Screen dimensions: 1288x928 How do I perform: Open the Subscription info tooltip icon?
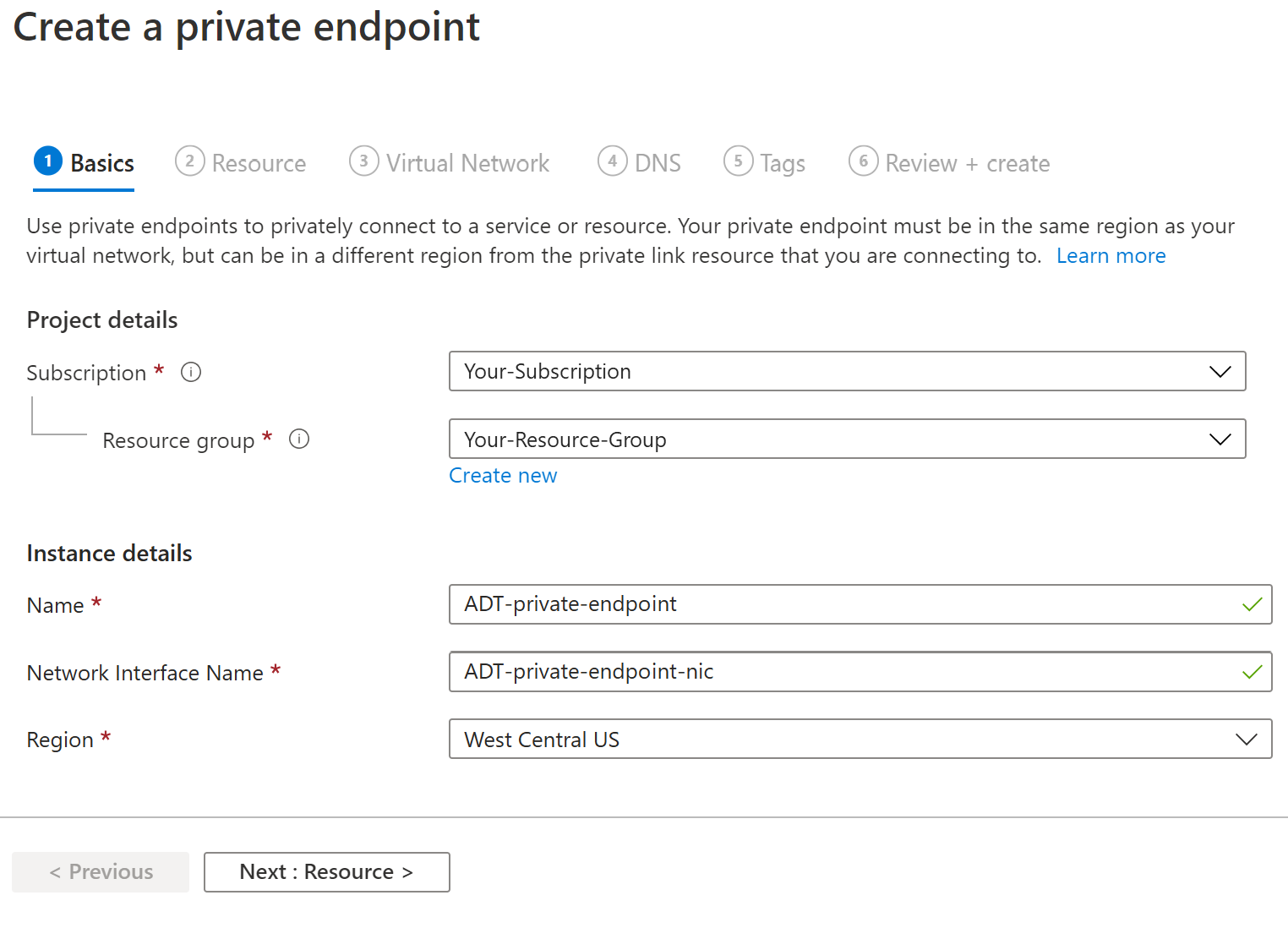(x=191, y=372)
